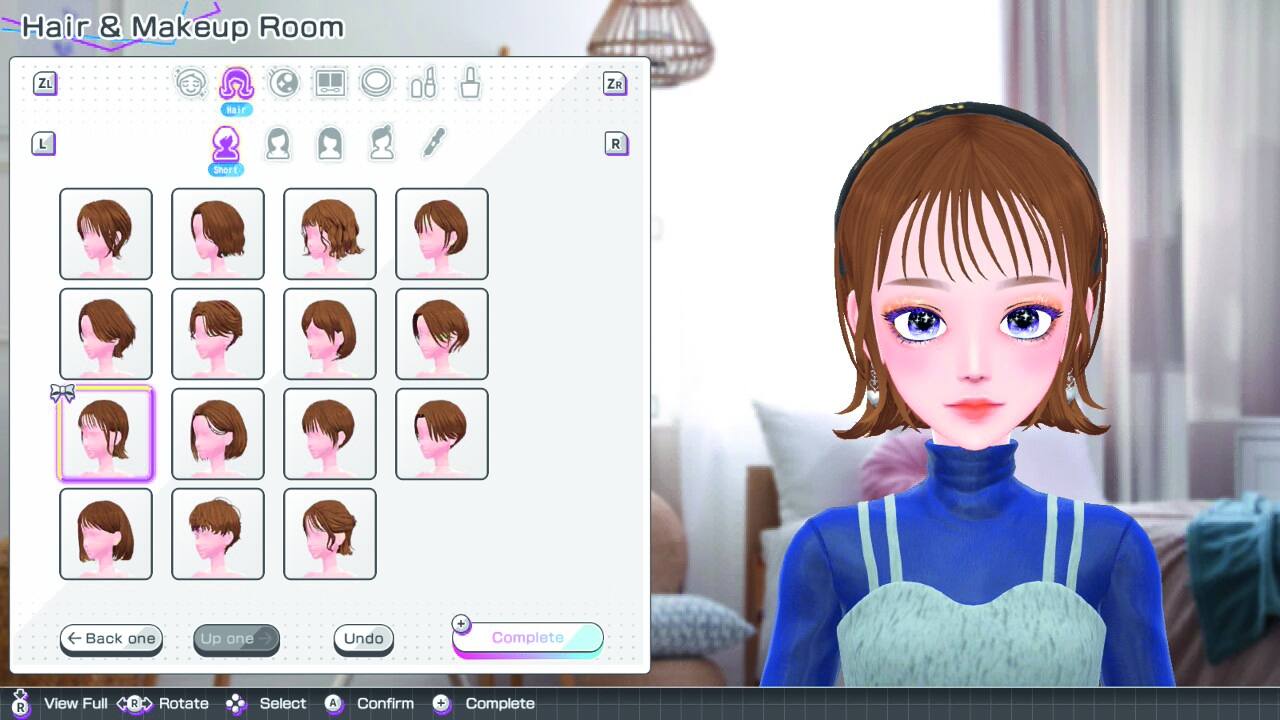Click Confirm in the bottom bar
Screen dimensions: 1280x720
[385, 703]
